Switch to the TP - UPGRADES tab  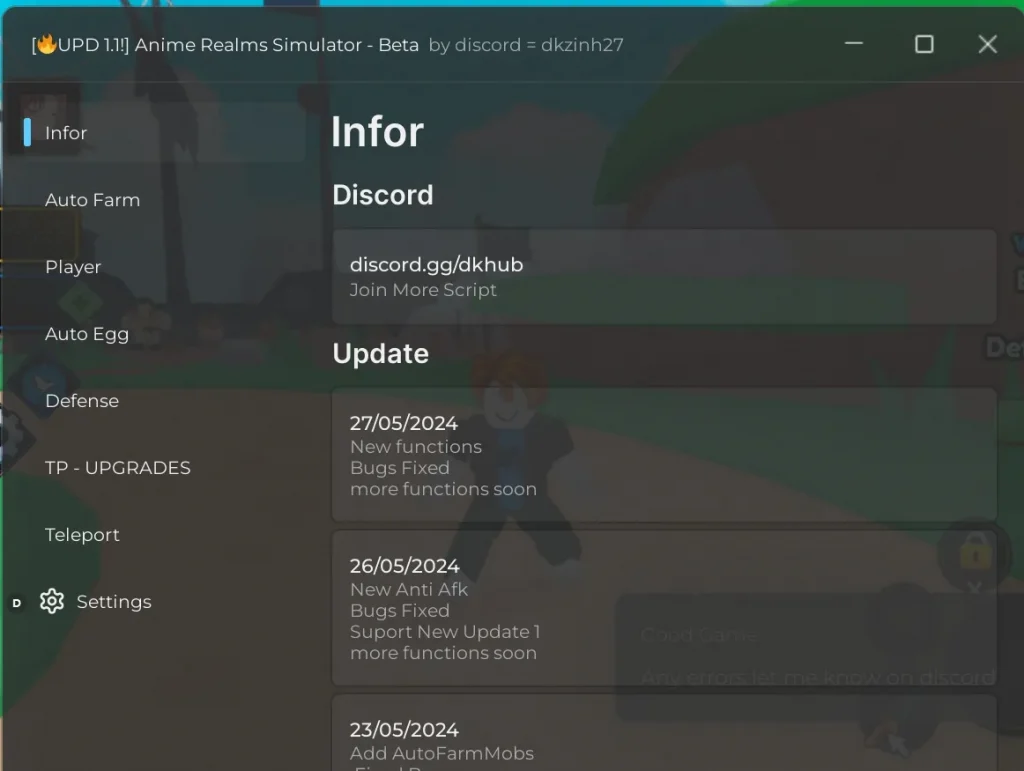118,467
